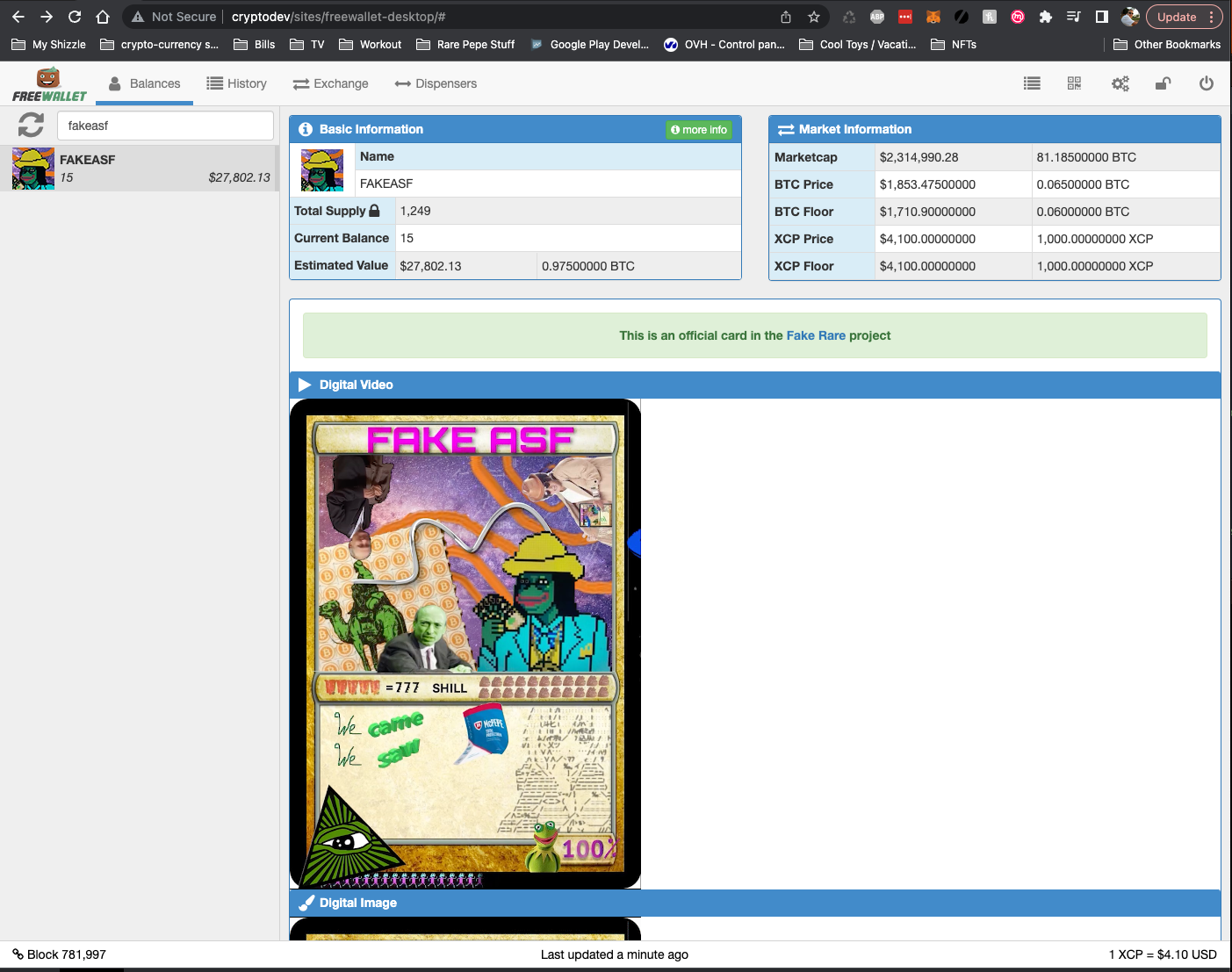Open the settings gears icon
This screenshot has height=972, width=1232.
[x=1120, y=83]
